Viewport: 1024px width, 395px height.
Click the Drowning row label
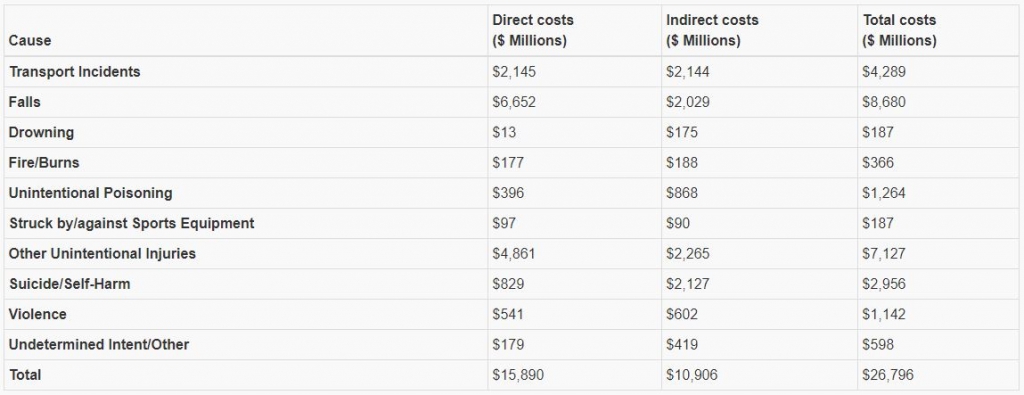click(x=41, y=133)
